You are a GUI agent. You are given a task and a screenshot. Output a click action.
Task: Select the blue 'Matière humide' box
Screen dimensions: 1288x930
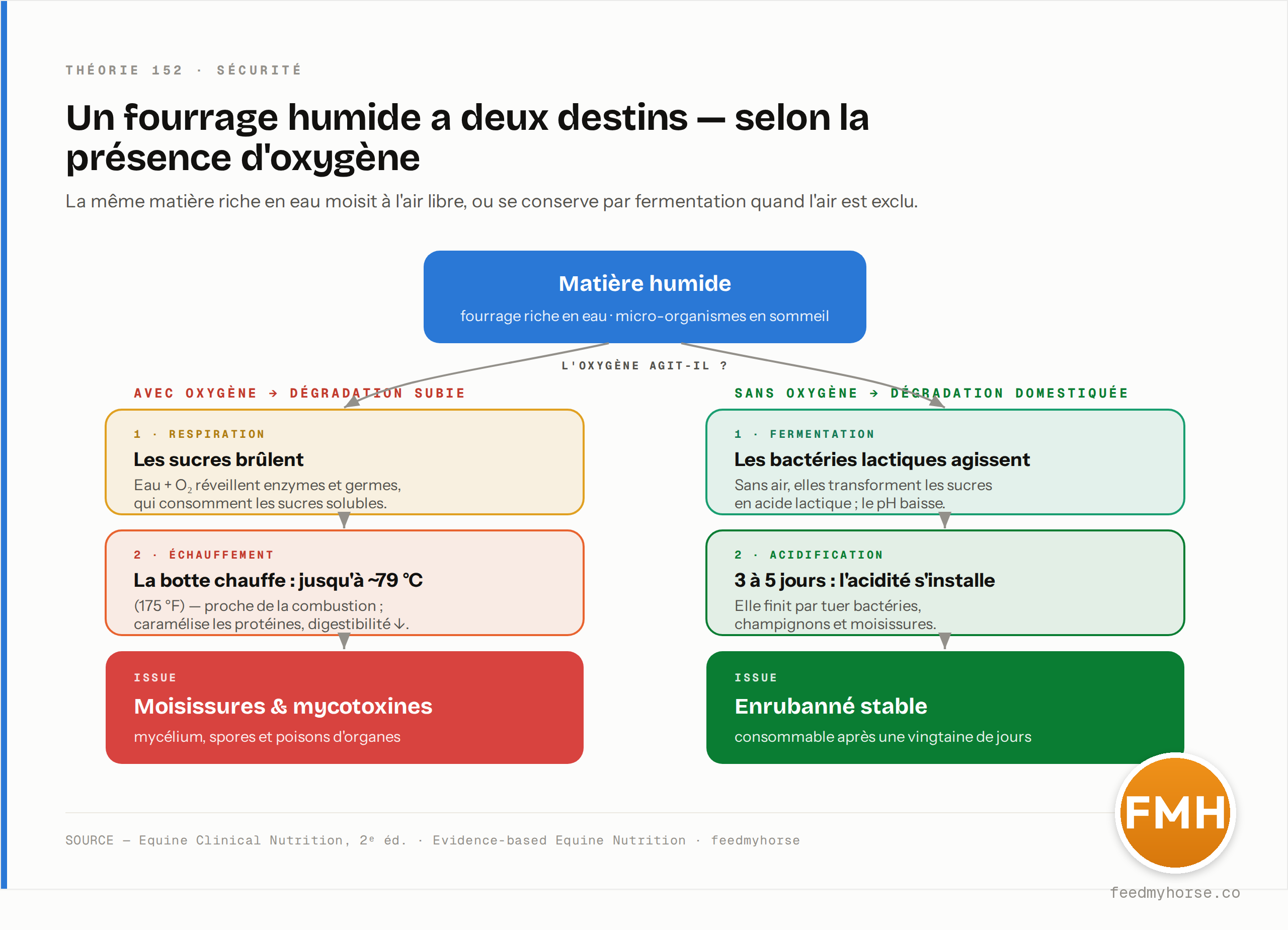[x=645, y=296]
